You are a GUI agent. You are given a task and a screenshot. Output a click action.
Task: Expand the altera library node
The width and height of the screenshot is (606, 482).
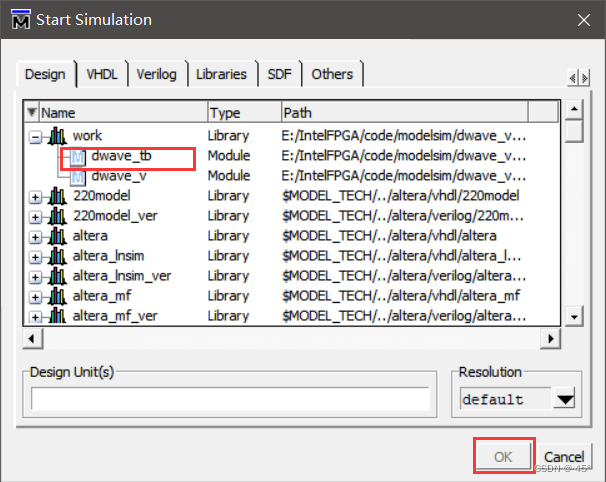(35, 237)
